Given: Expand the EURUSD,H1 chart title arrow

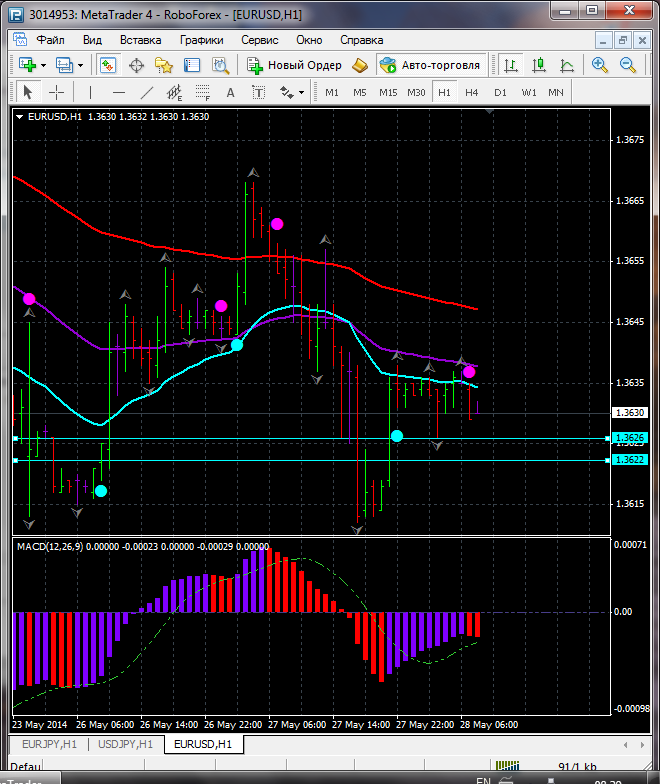Looking at the screenshot, I should pyautogui.click(x=20, y=116).
